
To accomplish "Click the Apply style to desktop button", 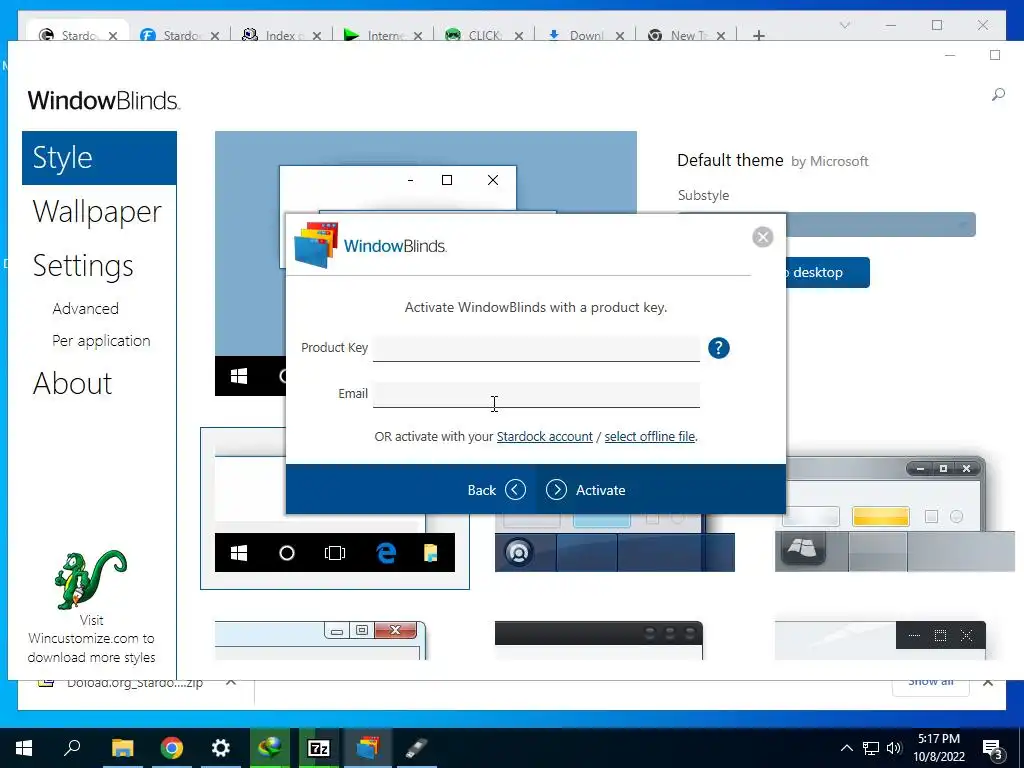I will pyautogui.click(x=827, y=272).
